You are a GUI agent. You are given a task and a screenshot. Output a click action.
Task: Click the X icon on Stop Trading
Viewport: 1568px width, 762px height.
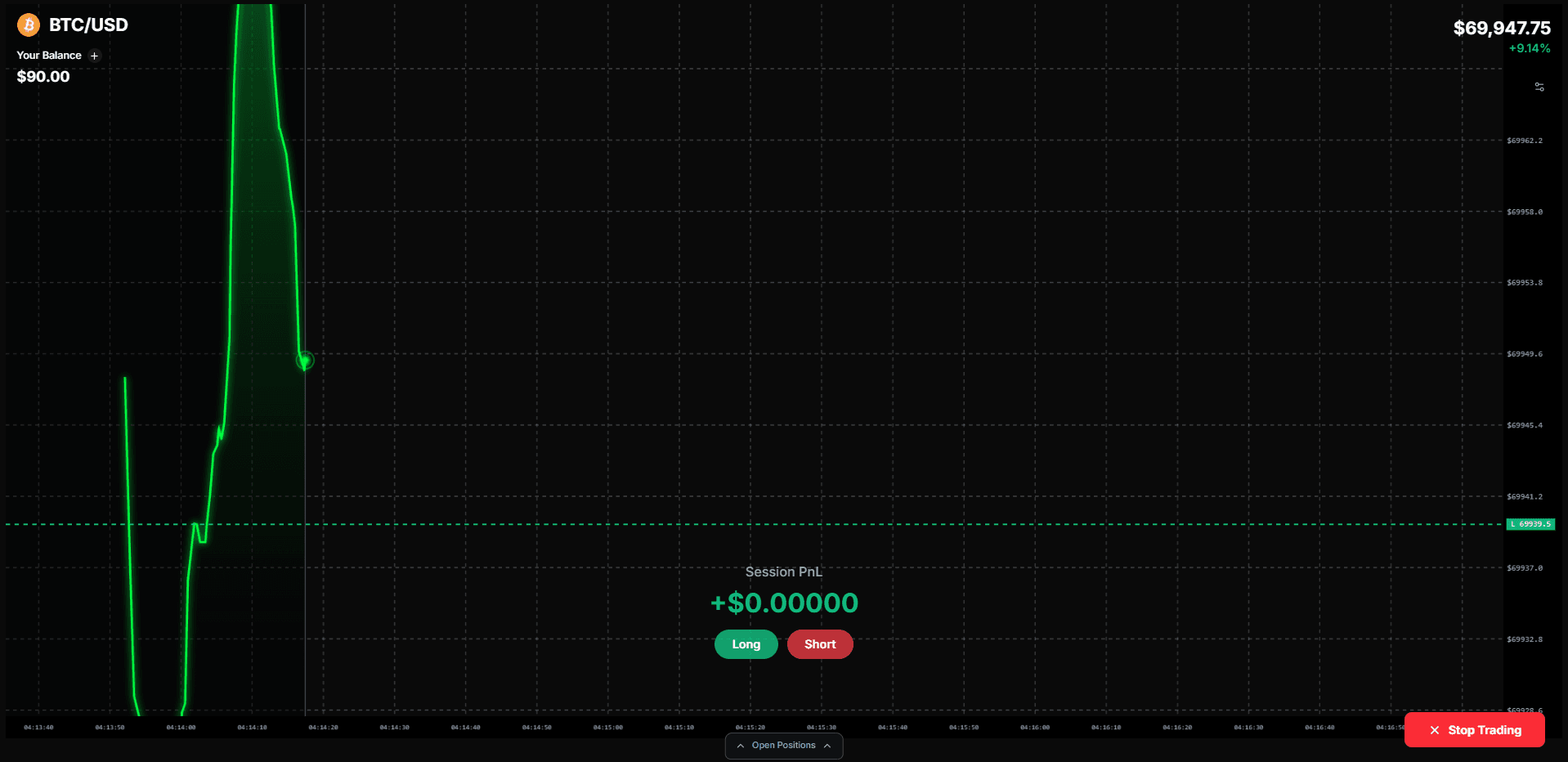tap(1434, 730)
